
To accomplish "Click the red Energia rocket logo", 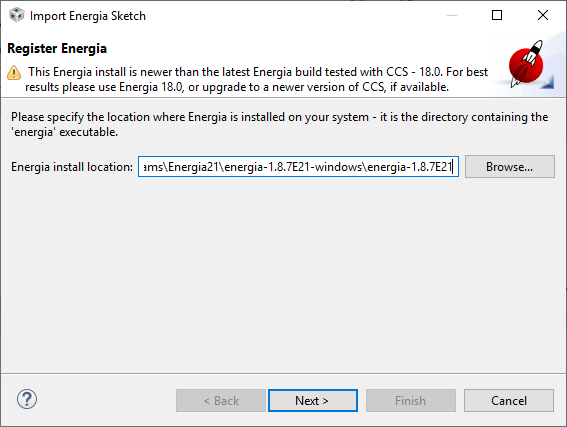I will pyautogui.click(x=527, y=64).
